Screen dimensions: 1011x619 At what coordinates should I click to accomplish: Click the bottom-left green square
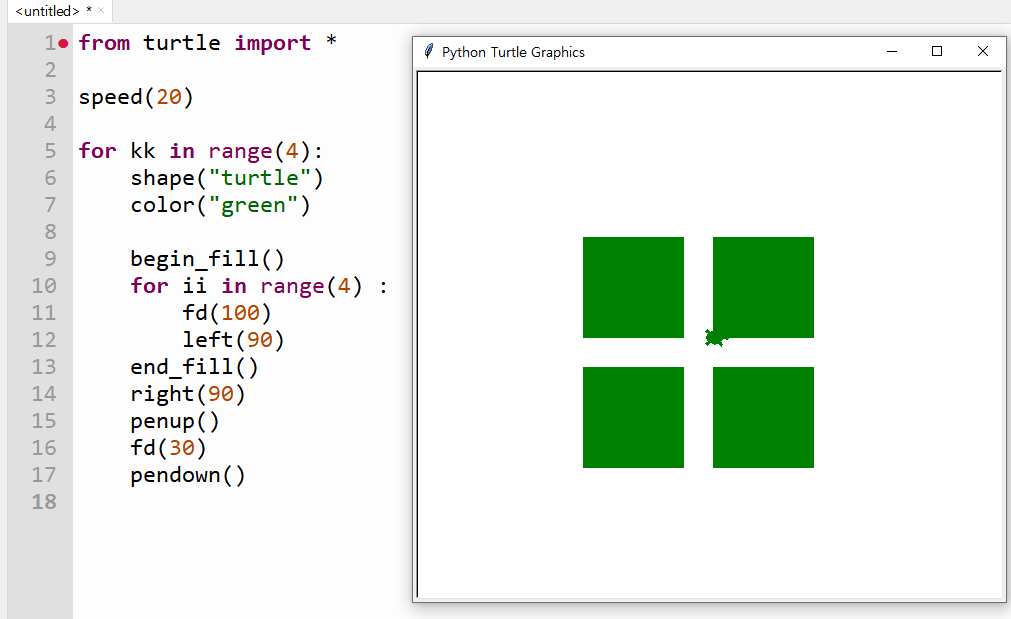click(633, 417)
